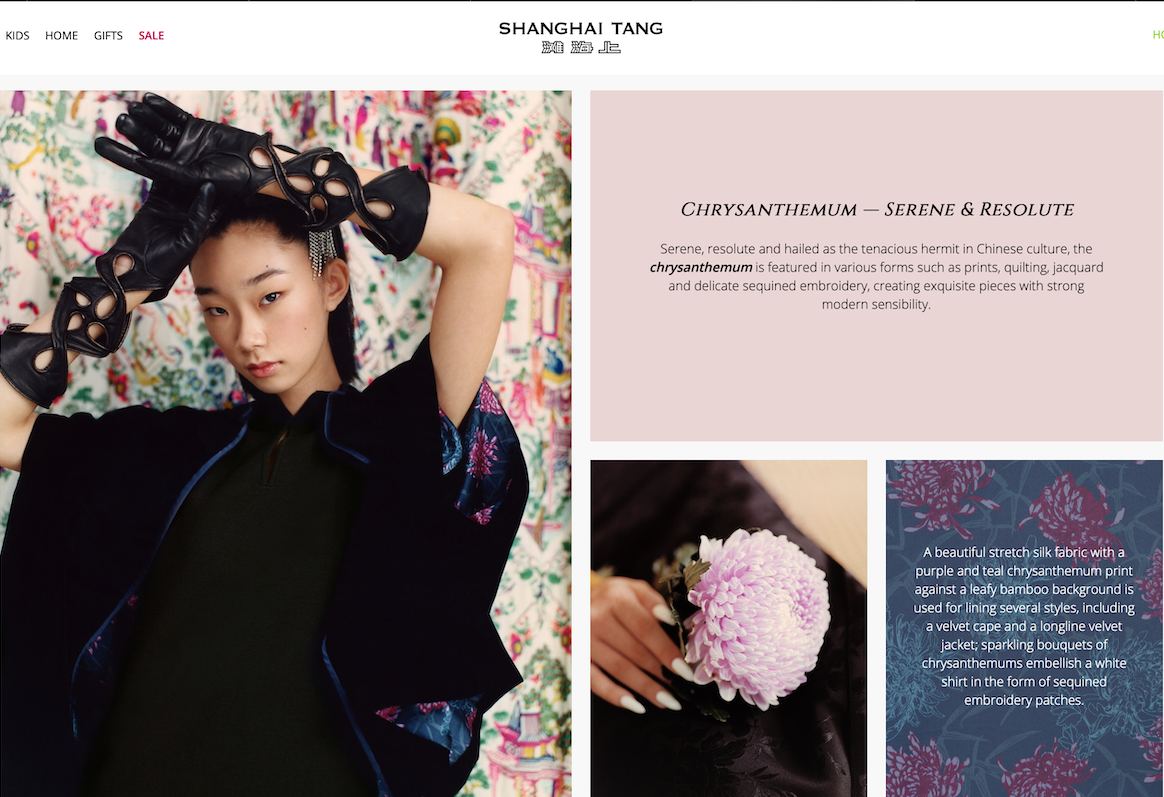Image resolution: width=1164 pixels, height=797 pixels.
Task: Select the red SALE menu item
Action: 151,36
